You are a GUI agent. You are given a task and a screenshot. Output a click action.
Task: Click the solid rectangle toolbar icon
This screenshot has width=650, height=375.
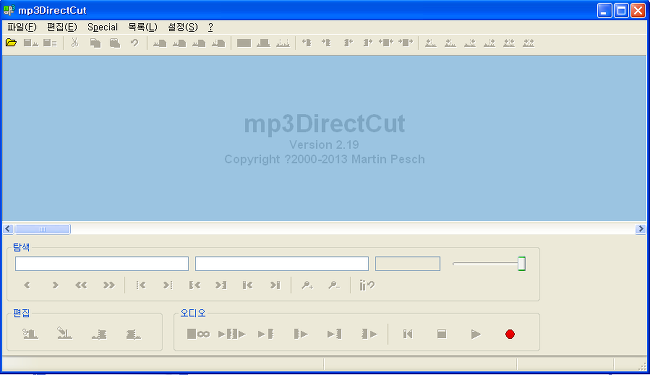click(x=244, y=43)
